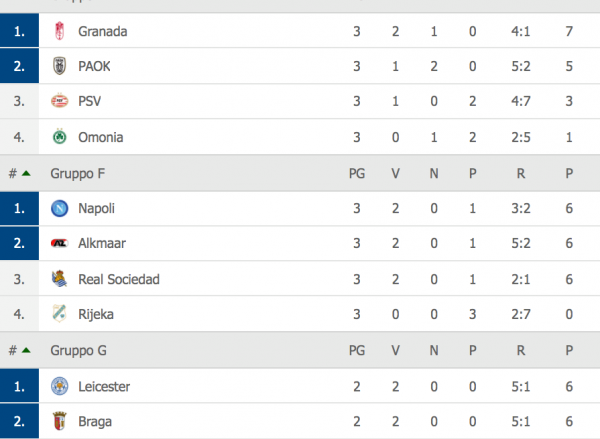The height and width of the screenshot is (439, 600).
Task: Sort Gruppo F by PG column
Action: point(357,173)
